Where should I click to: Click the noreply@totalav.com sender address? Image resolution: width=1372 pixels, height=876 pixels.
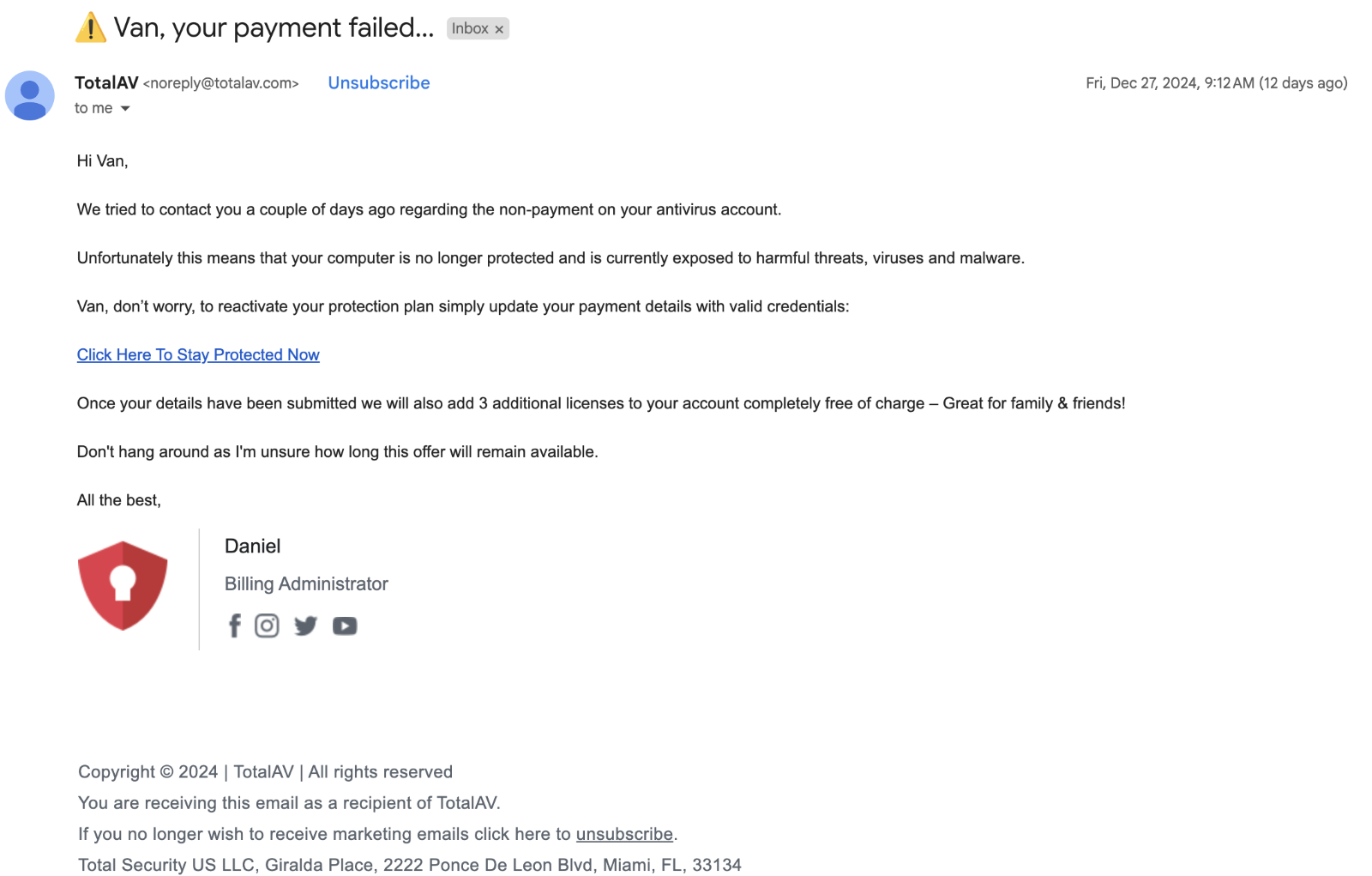220,83
